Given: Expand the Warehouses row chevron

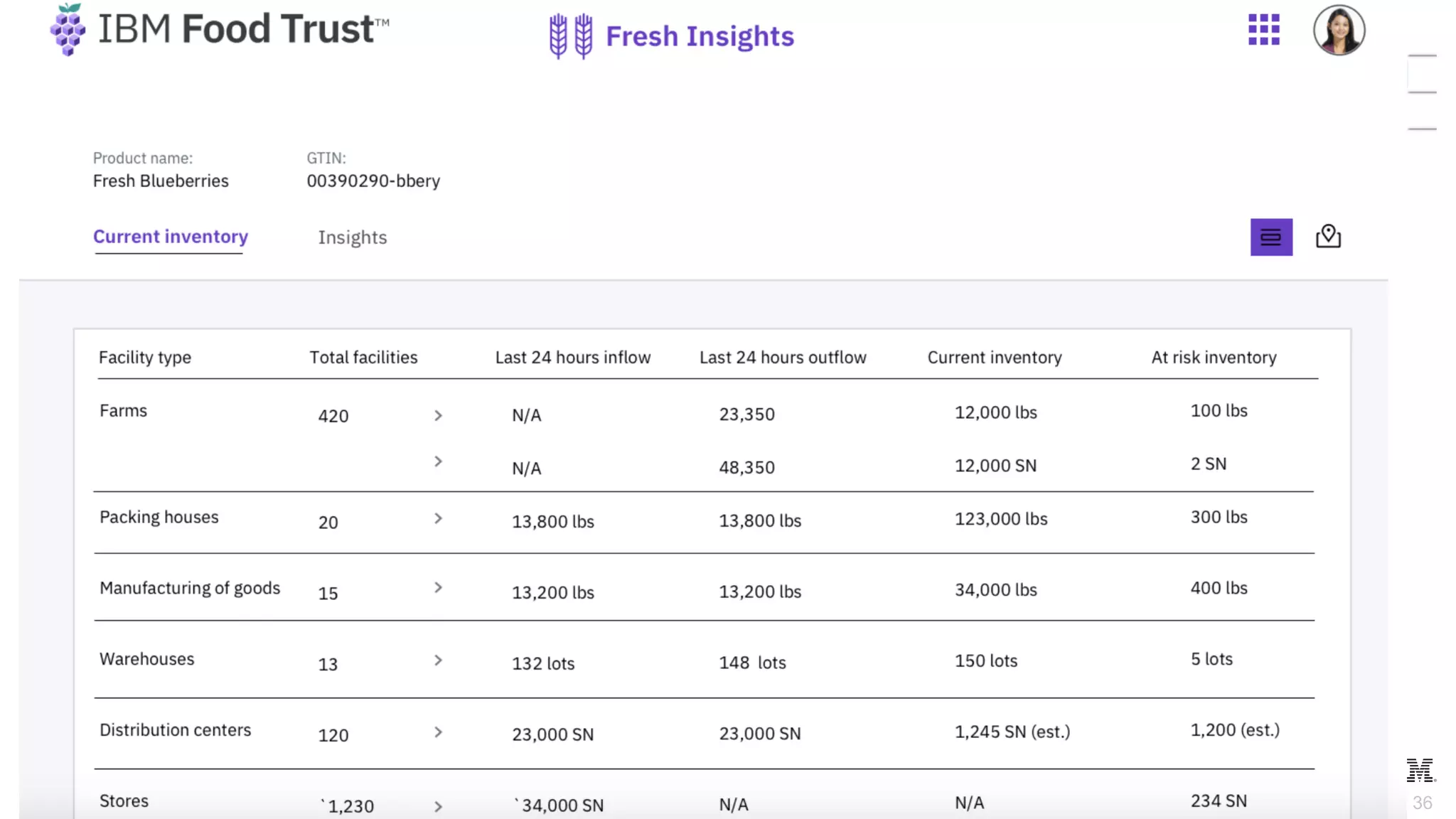Looking at the screenshot, I should pyautogui.click(x=438, y=660).
